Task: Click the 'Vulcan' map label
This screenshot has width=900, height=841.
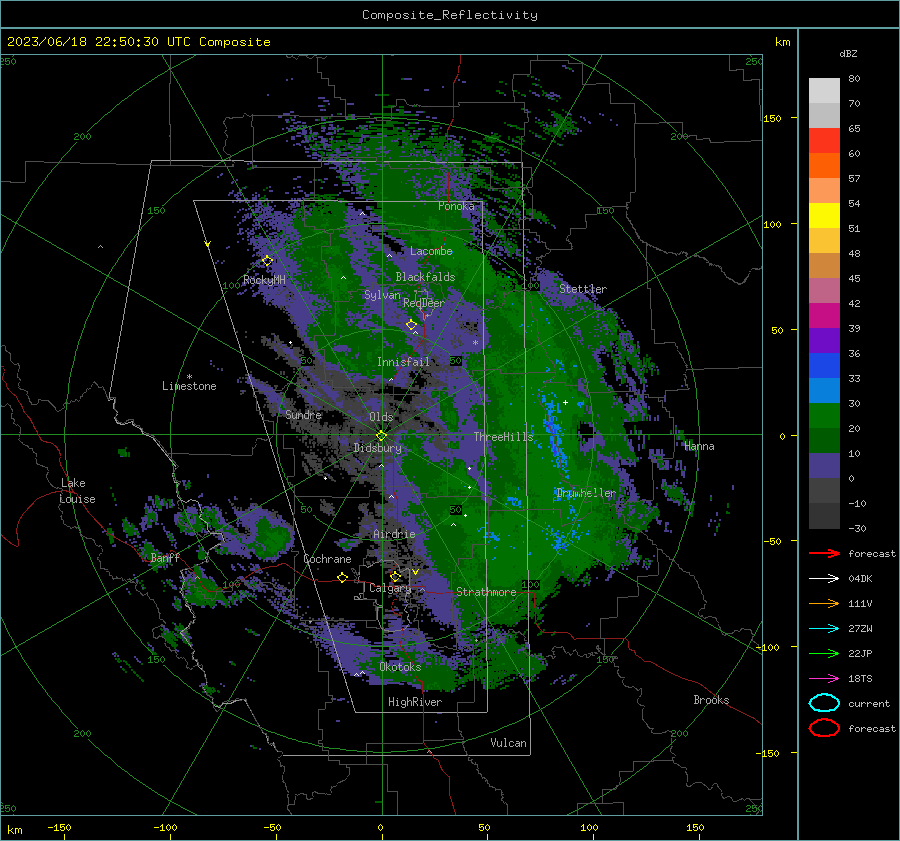Action: click(508, 743)
